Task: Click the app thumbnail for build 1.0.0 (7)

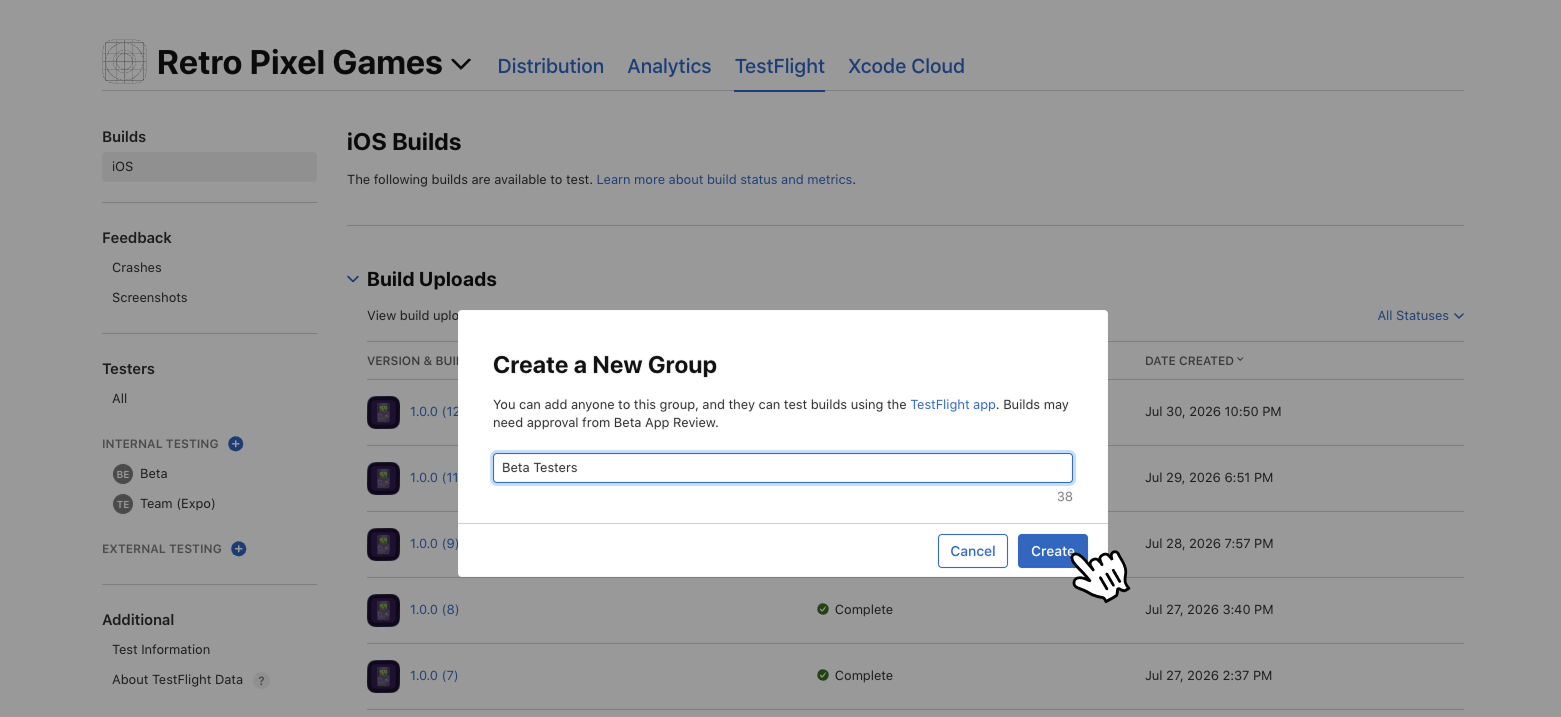Action: [x=383, y=676]
